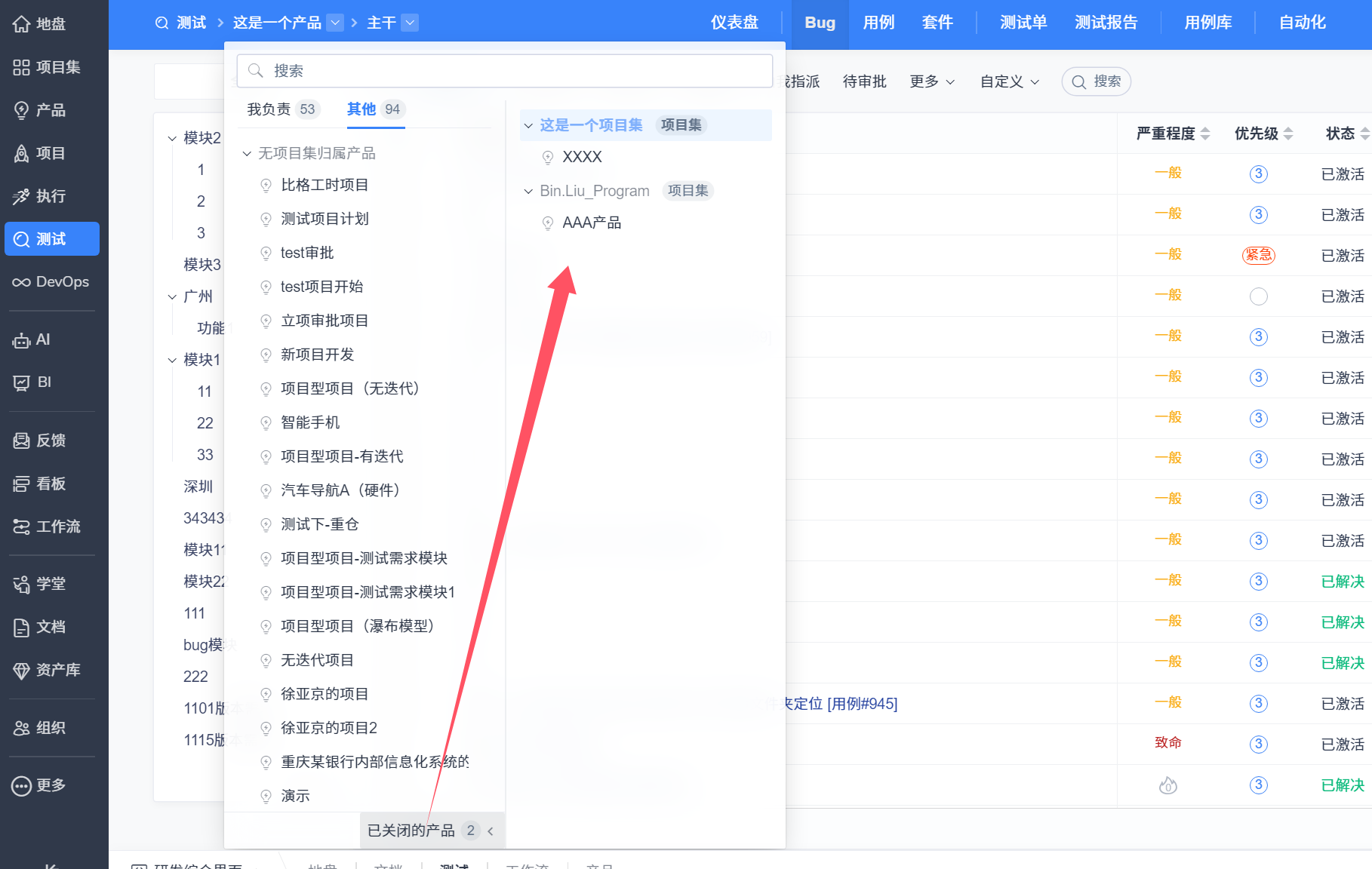Screen dimensions: 1372x869
Task: Open the 测试单 tab
Action: click(1023, 23)
